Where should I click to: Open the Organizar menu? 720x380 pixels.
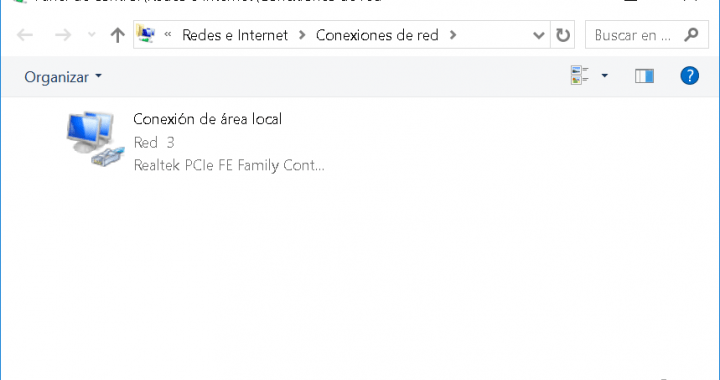[x=63, y=77]
